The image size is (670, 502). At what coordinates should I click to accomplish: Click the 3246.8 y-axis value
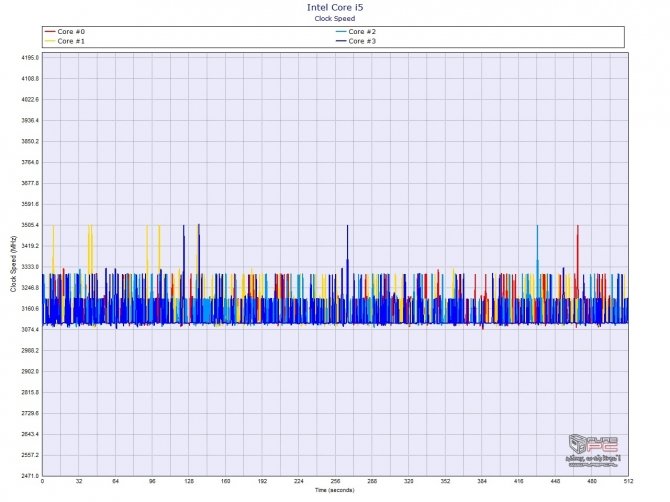tap(30, 288)
